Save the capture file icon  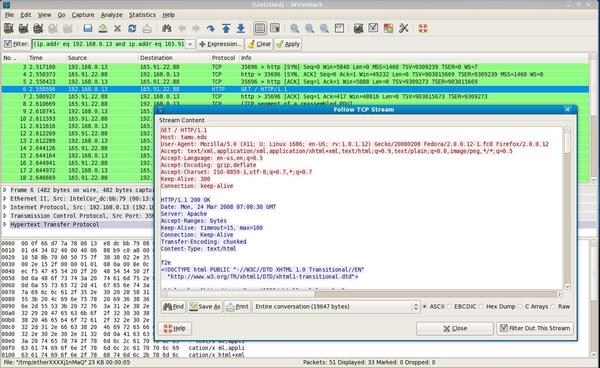point(103,28)
